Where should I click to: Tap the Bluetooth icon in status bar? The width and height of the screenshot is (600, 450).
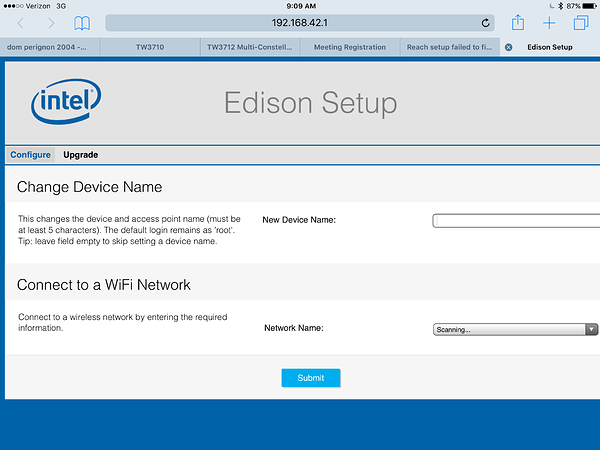click(x=561, y=6)
